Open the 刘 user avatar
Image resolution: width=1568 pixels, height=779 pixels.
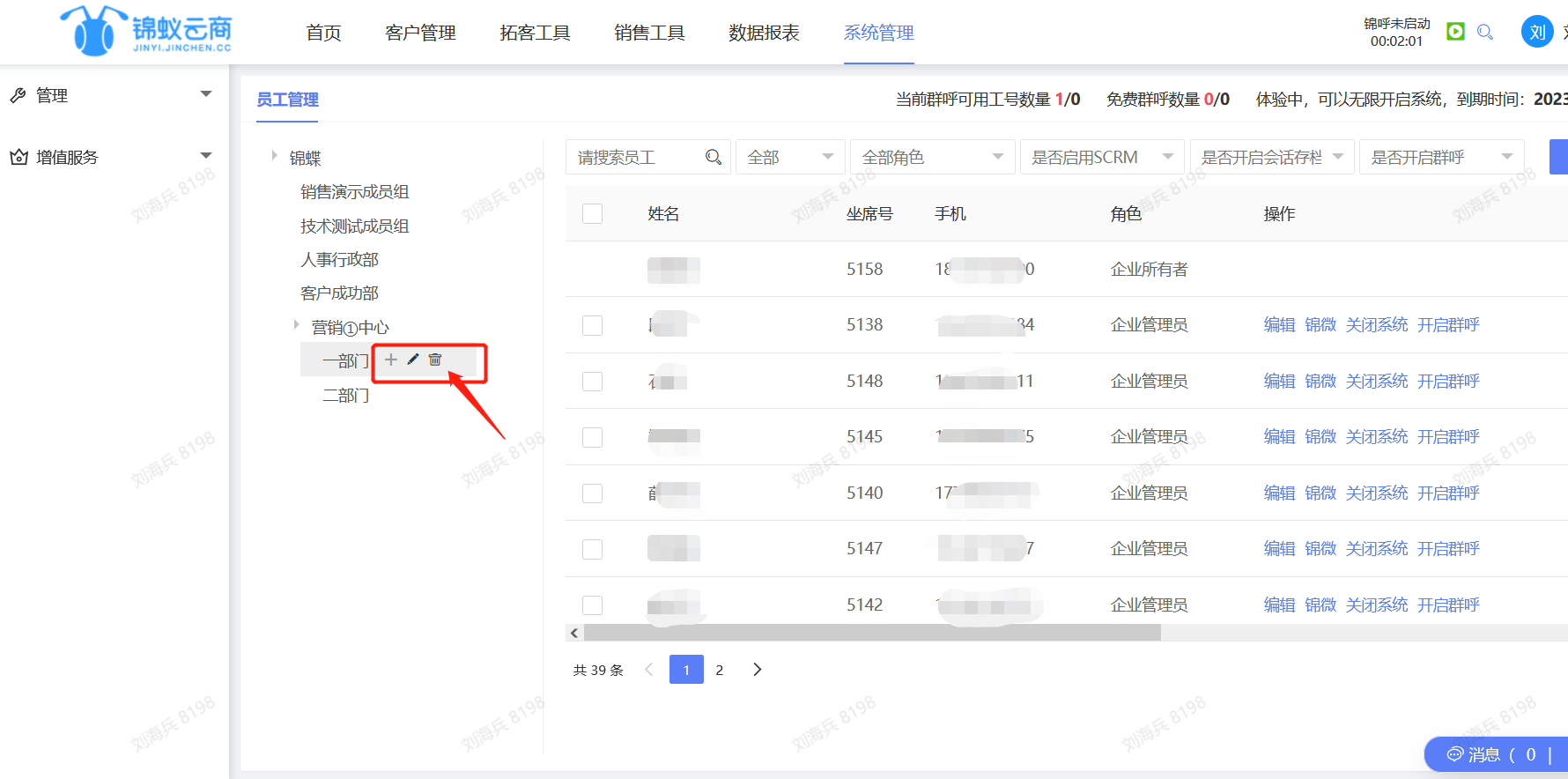click(x=1537, y=32)
